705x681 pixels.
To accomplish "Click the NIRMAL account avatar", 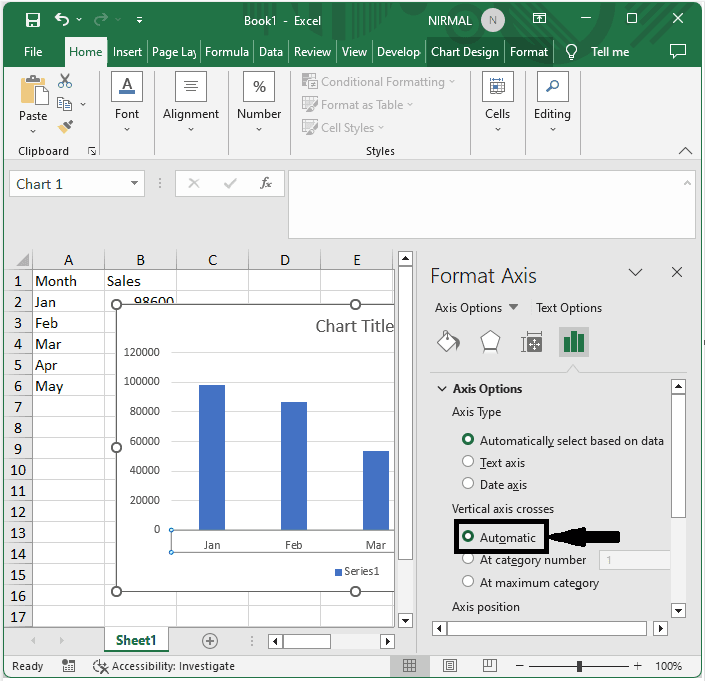I will pyautogui.click(x=492, y=21).
